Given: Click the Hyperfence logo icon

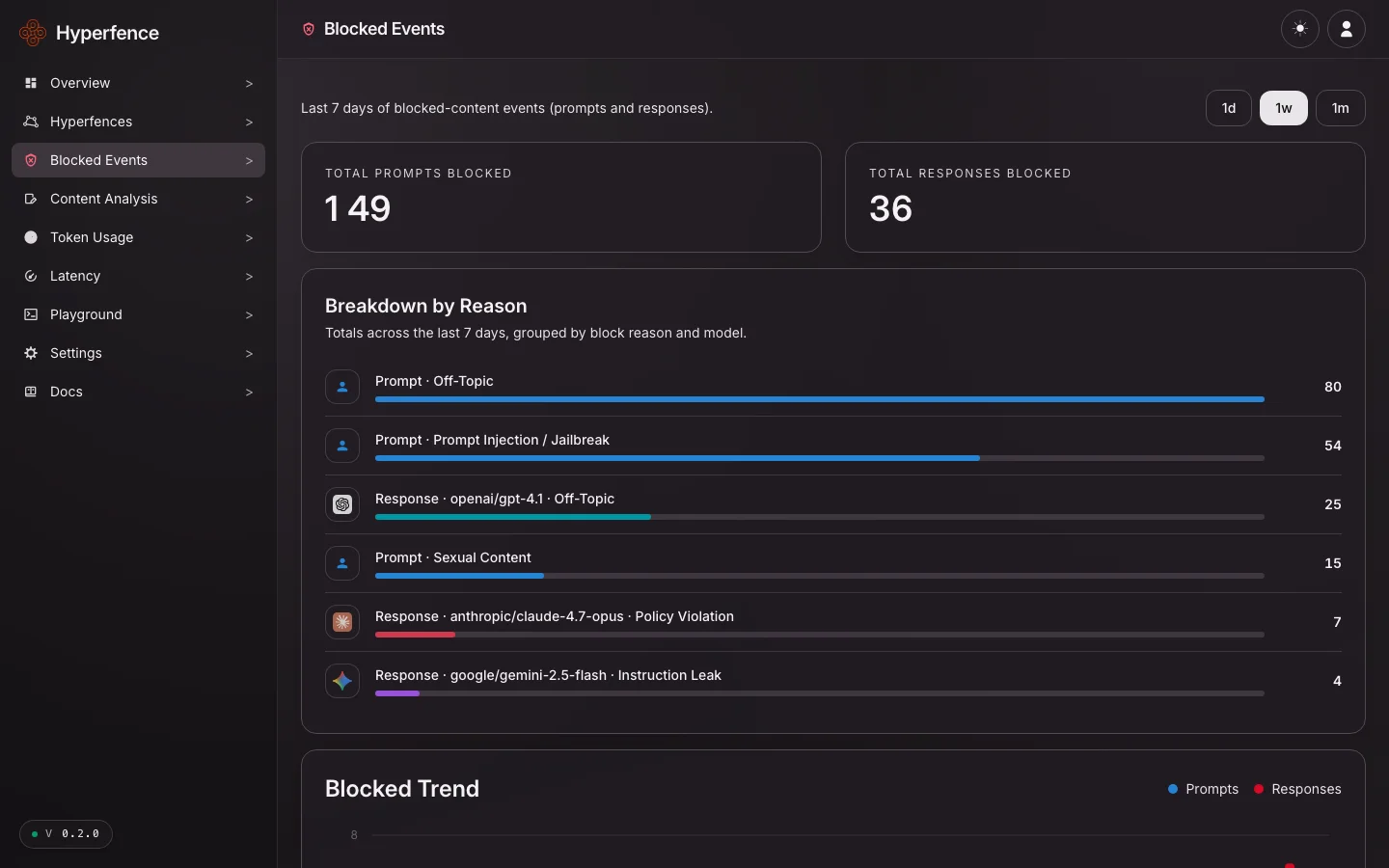Looking at the screenshot, I should (x=33, y=33).
